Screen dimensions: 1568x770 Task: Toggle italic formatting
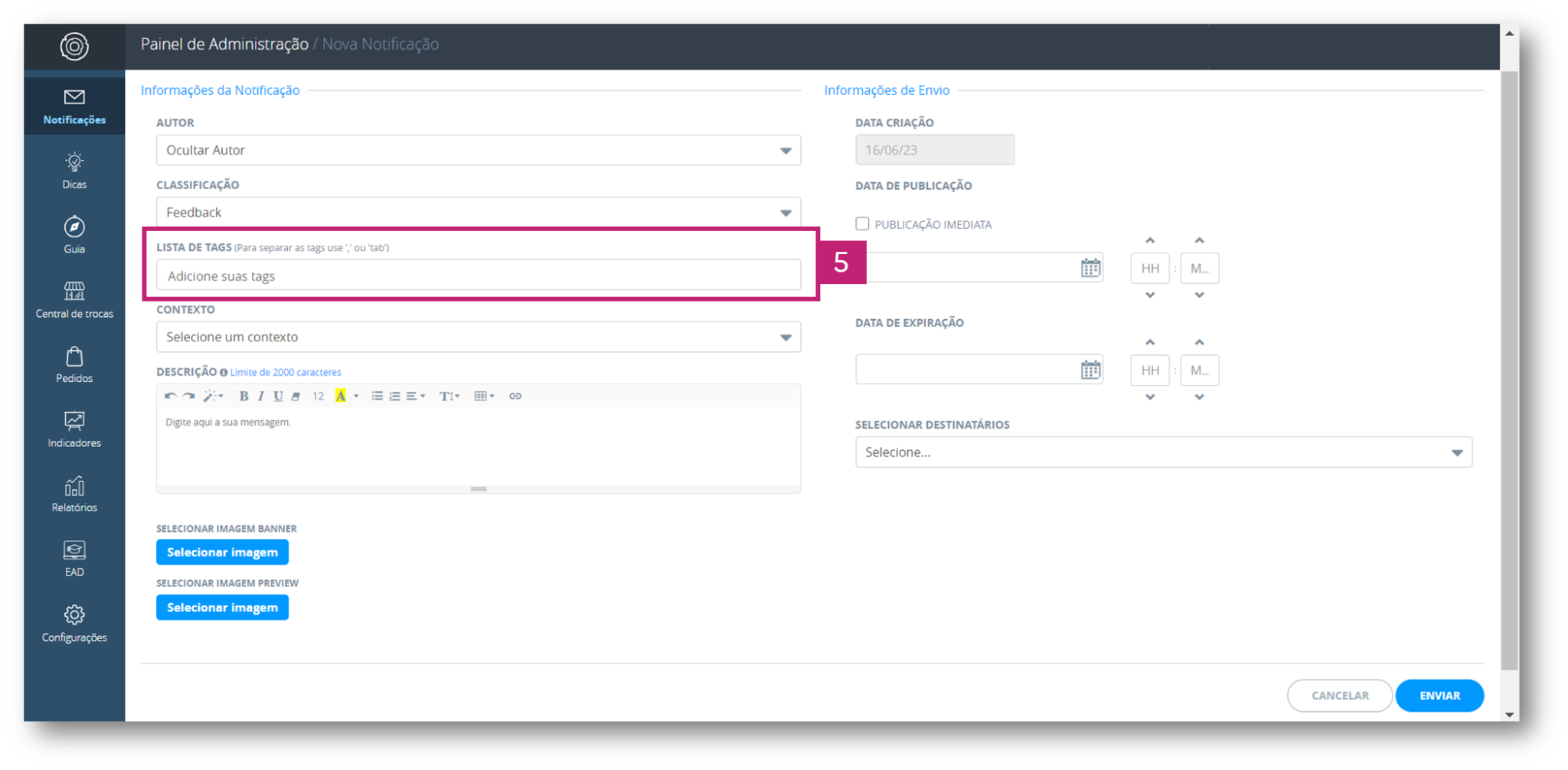(x=261, y=396)
